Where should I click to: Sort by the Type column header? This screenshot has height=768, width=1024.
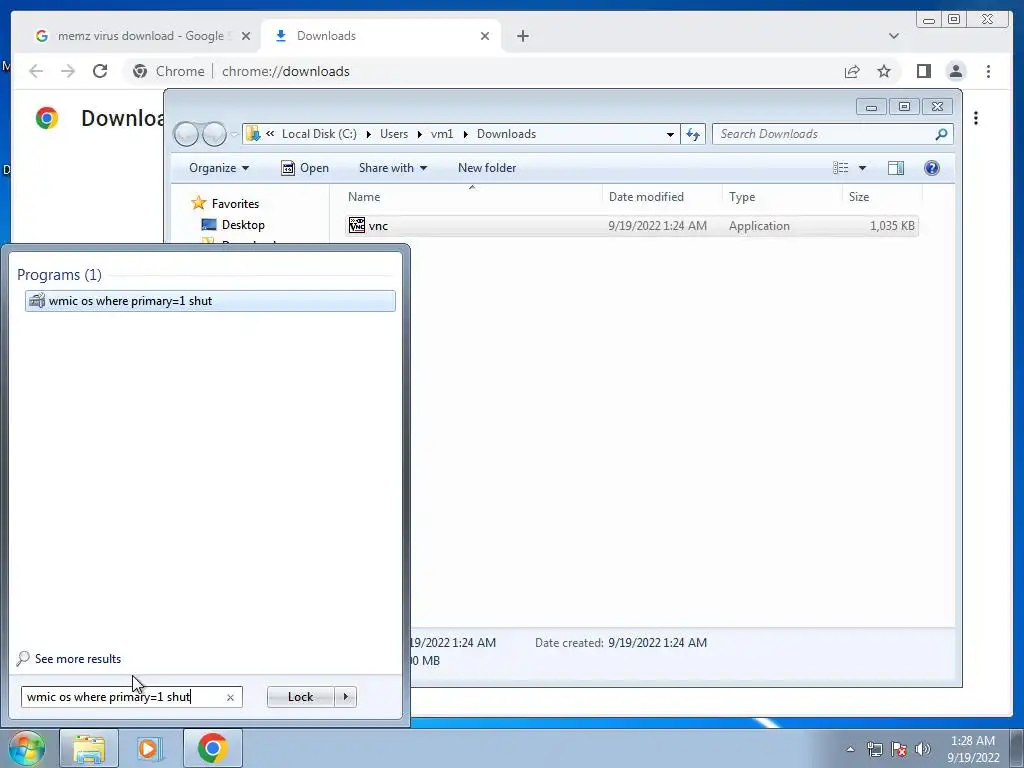(x=782, y=197)
